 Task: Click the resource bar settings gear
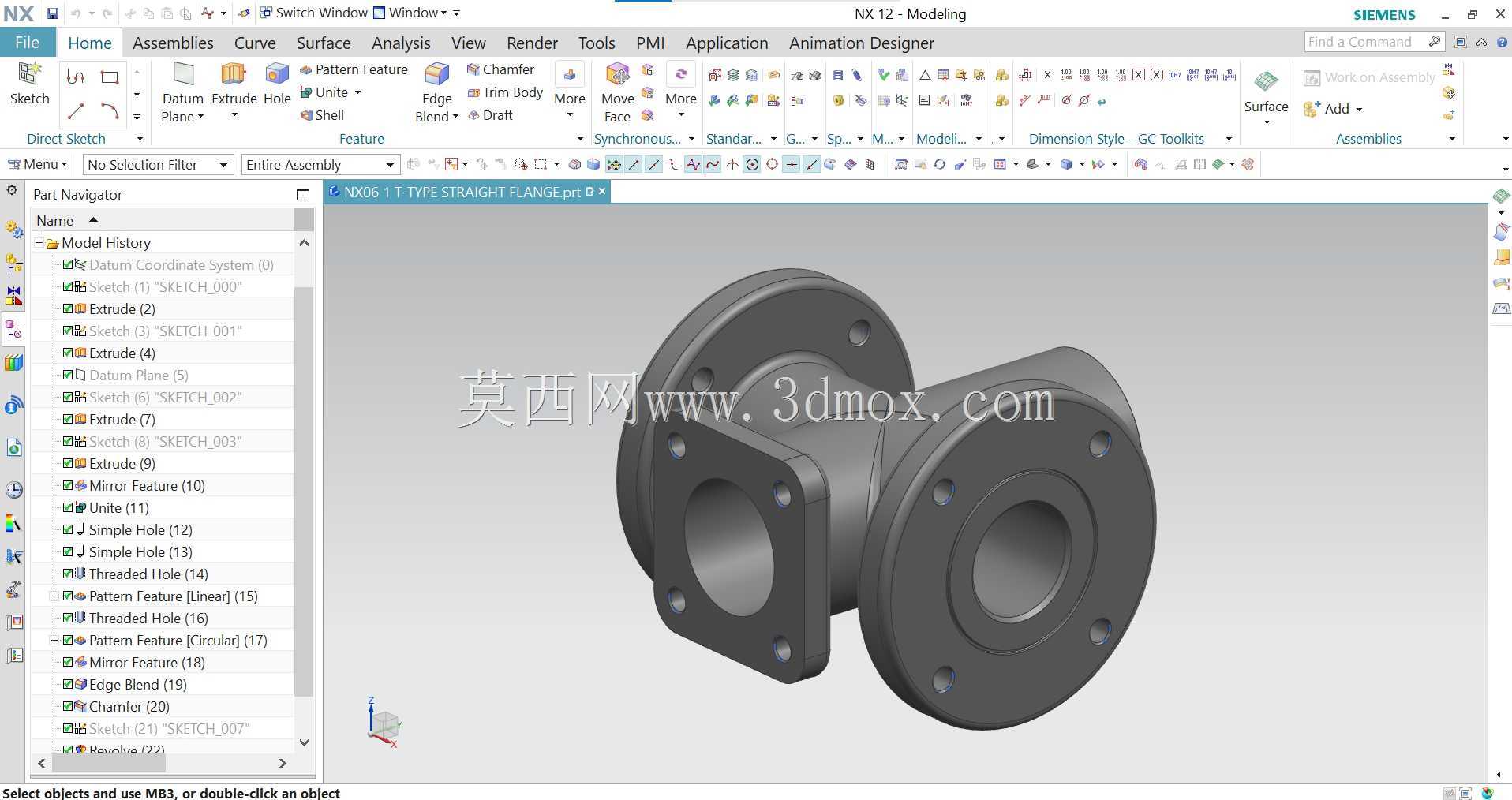pyautogui.click(x=12, y=190)
